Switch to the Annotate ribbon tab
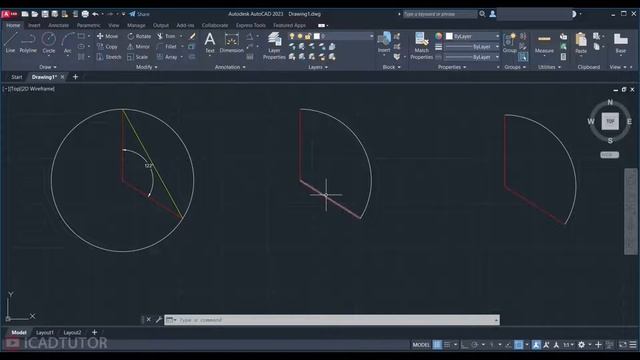The width and height of the screenshot is (640, 360). (58, 25)
